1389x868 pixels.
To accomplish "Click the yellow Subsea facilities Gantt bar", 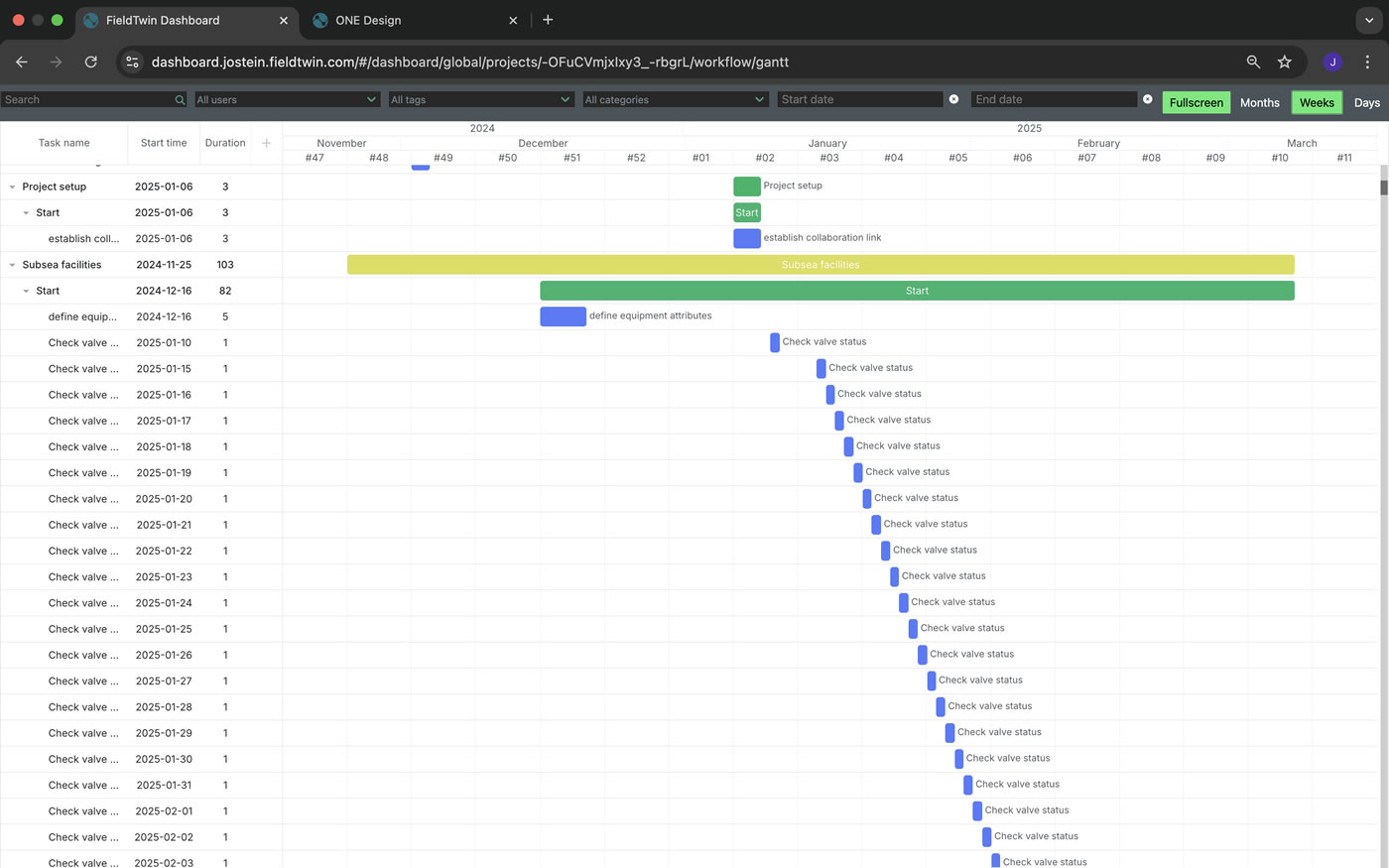I will (x=820, y=265).
